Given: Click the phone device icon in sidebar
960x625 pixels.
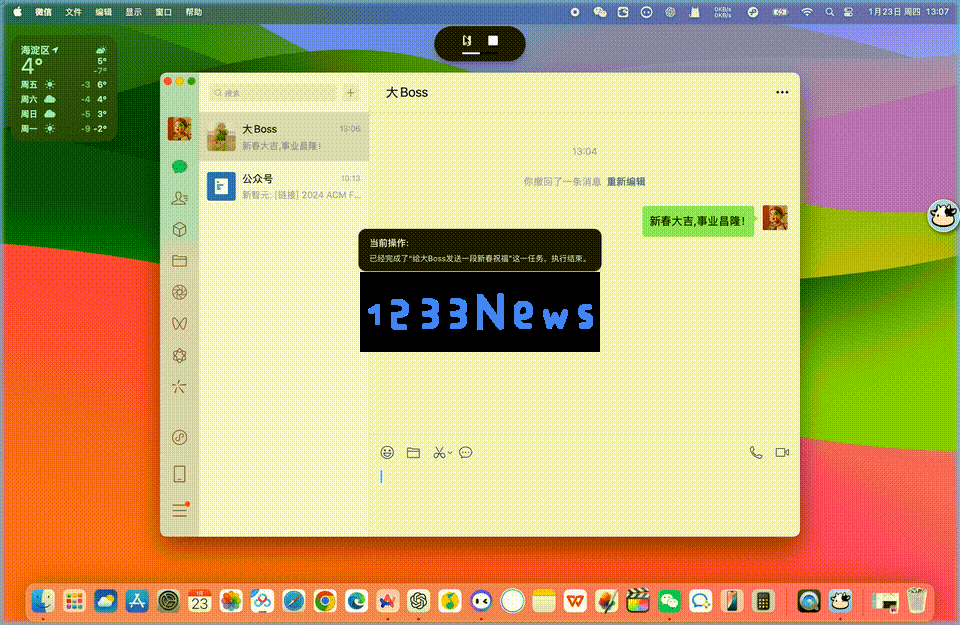Looking at the screenshot, I should (x=179, y=474).
